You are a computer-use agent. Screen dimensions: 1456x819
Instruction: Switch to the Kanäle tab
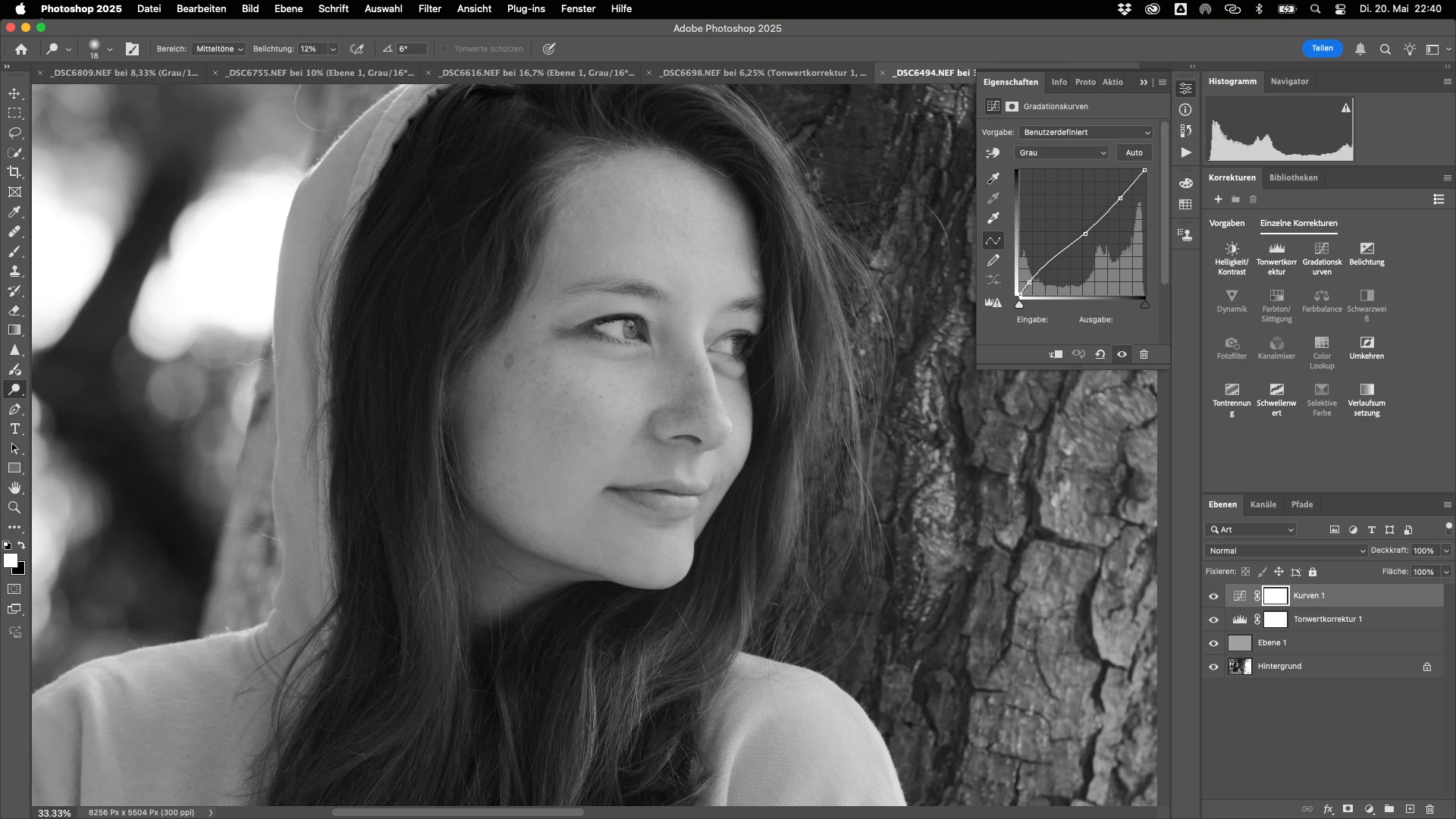coord(1263,504)
